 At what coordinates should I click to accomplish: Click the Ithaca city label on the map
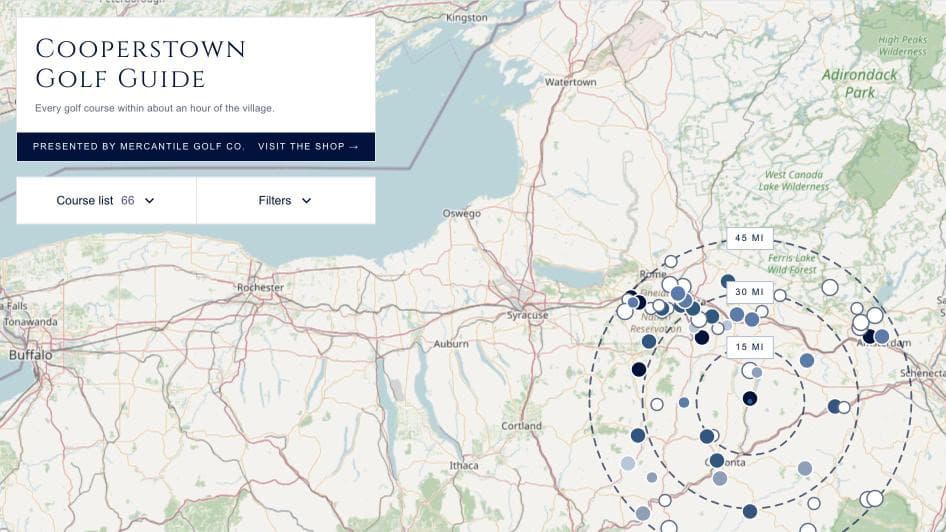pyautogui.click(x=464, y=465)
